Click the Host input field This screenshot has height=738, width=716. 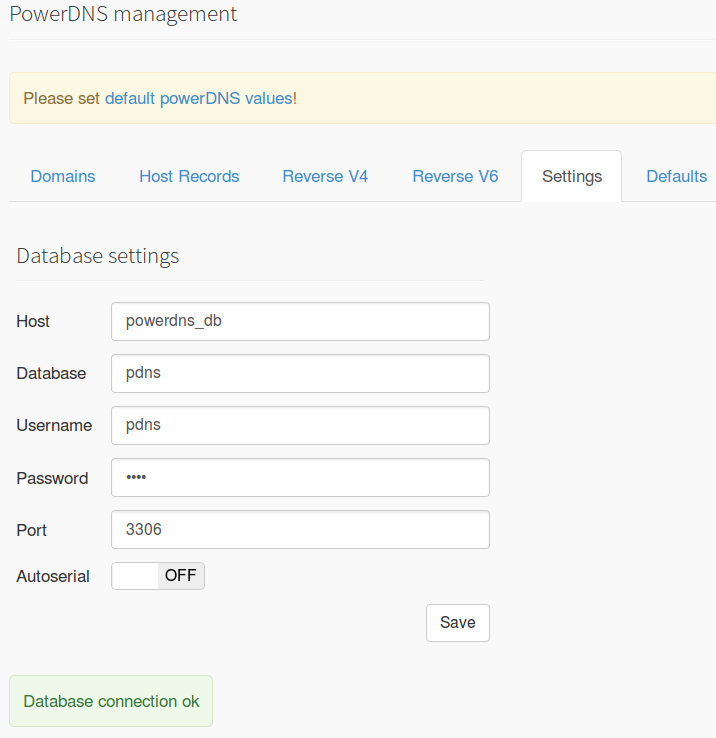300,321
